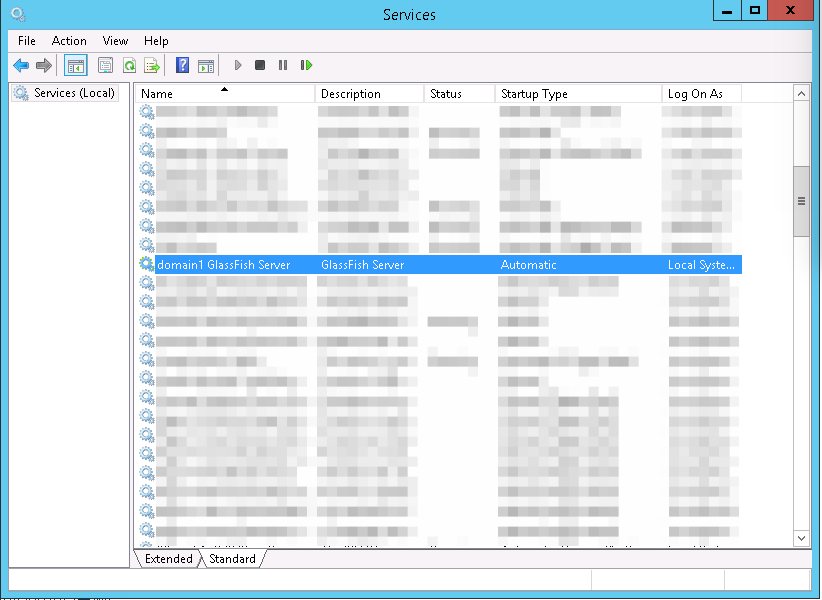
Task: Open the File menu
Action: 27,41
